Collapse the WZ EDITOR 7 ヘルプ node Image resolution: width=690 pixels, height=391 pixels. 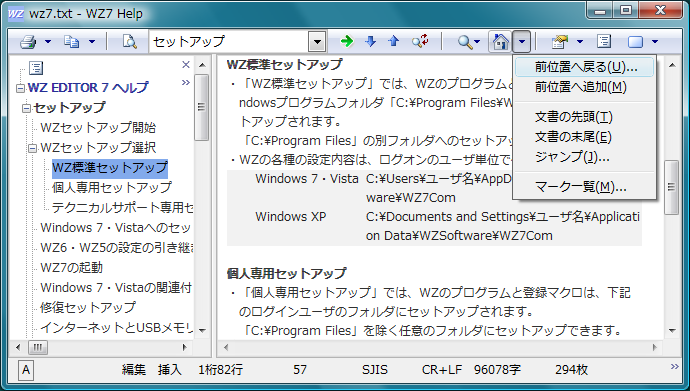[20, 88]
